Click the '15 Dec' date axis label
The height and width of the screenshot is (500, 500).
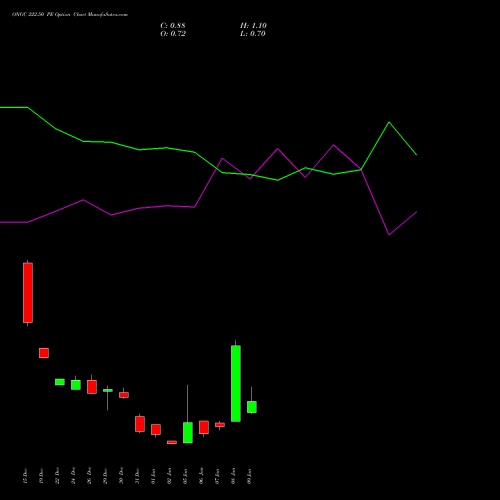(x=26, y=476)
